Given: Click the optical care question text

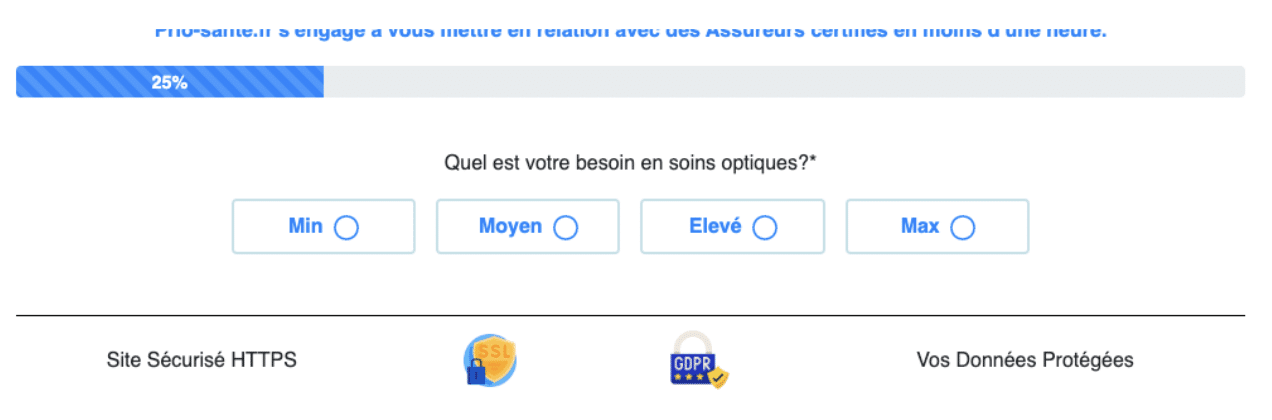Looking at the screenshot, I should click(x=625, y=163).
